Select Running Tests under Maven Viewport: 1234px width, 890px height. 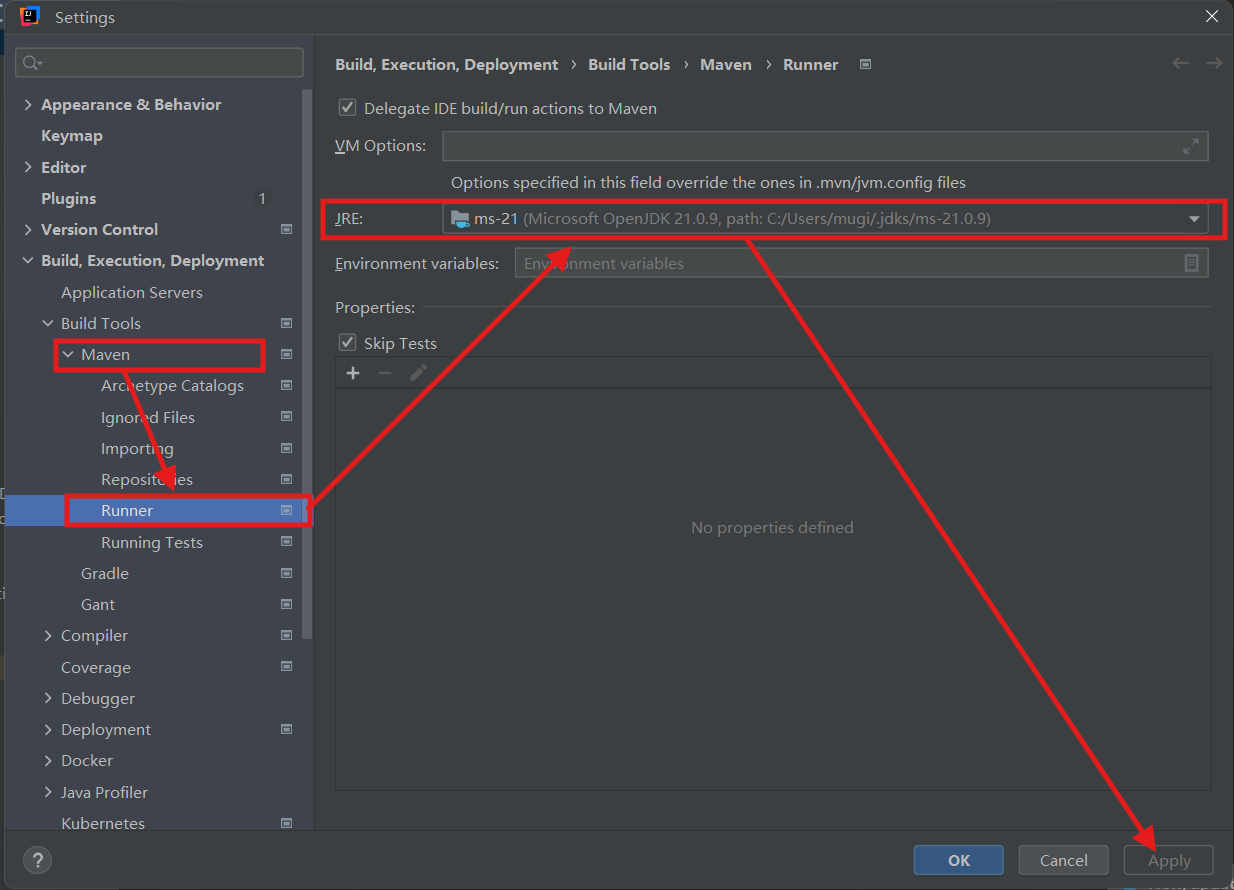coord(152,542)
